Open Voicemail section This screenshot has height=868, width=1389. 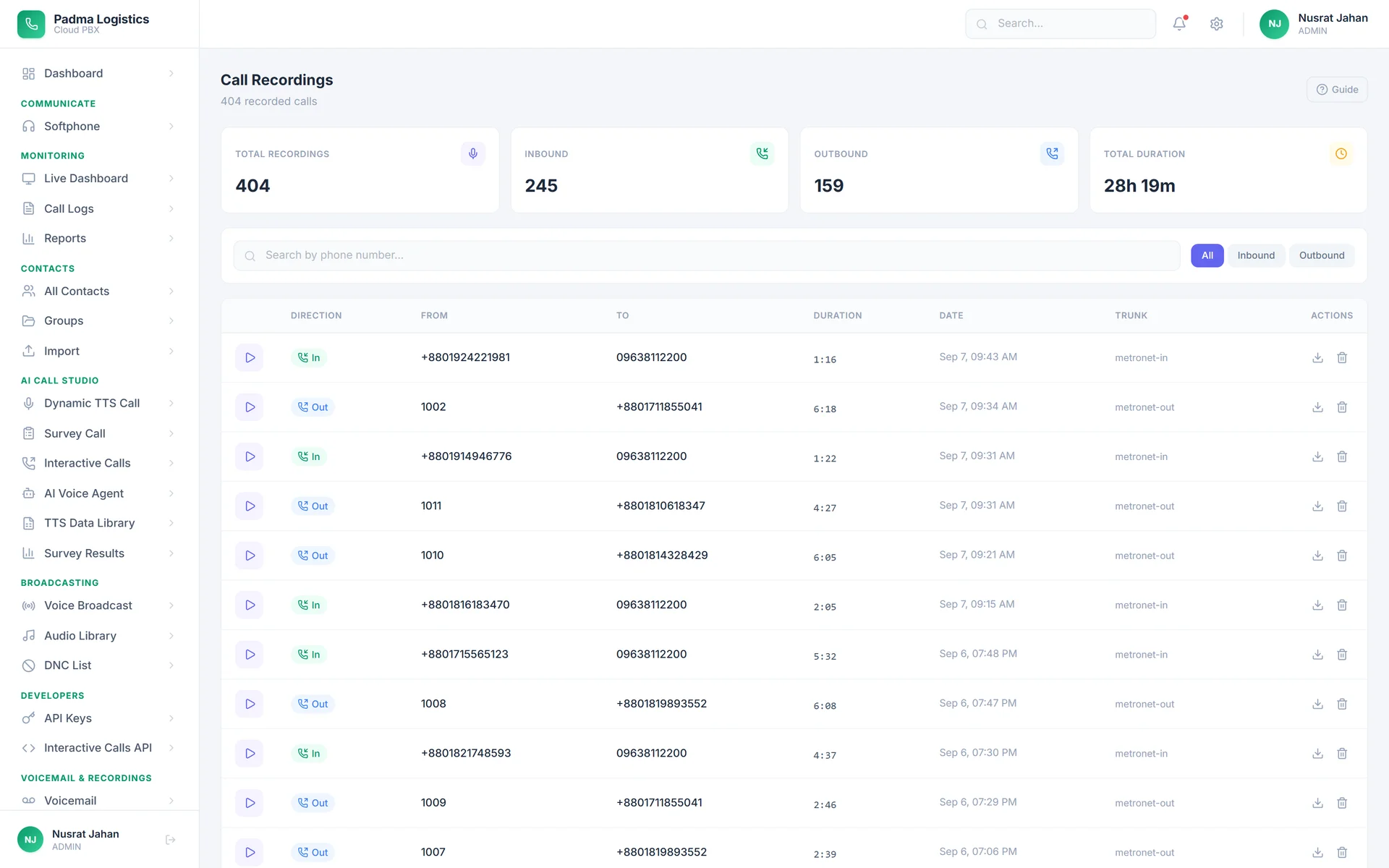pyautogui.click(x=99, y=801)
